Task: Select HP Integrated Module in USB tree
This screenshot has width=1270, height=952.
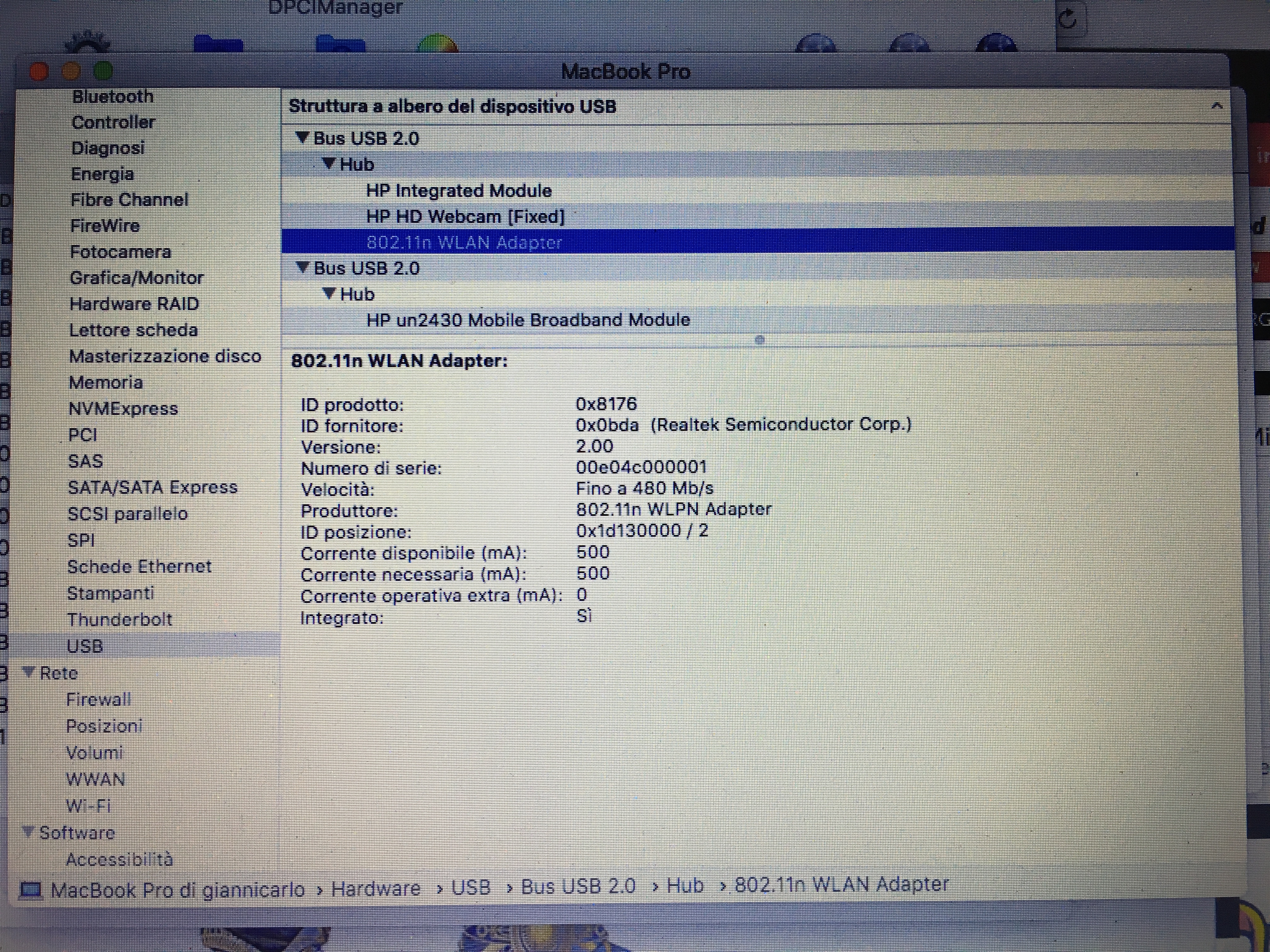Action: point(458,190)
